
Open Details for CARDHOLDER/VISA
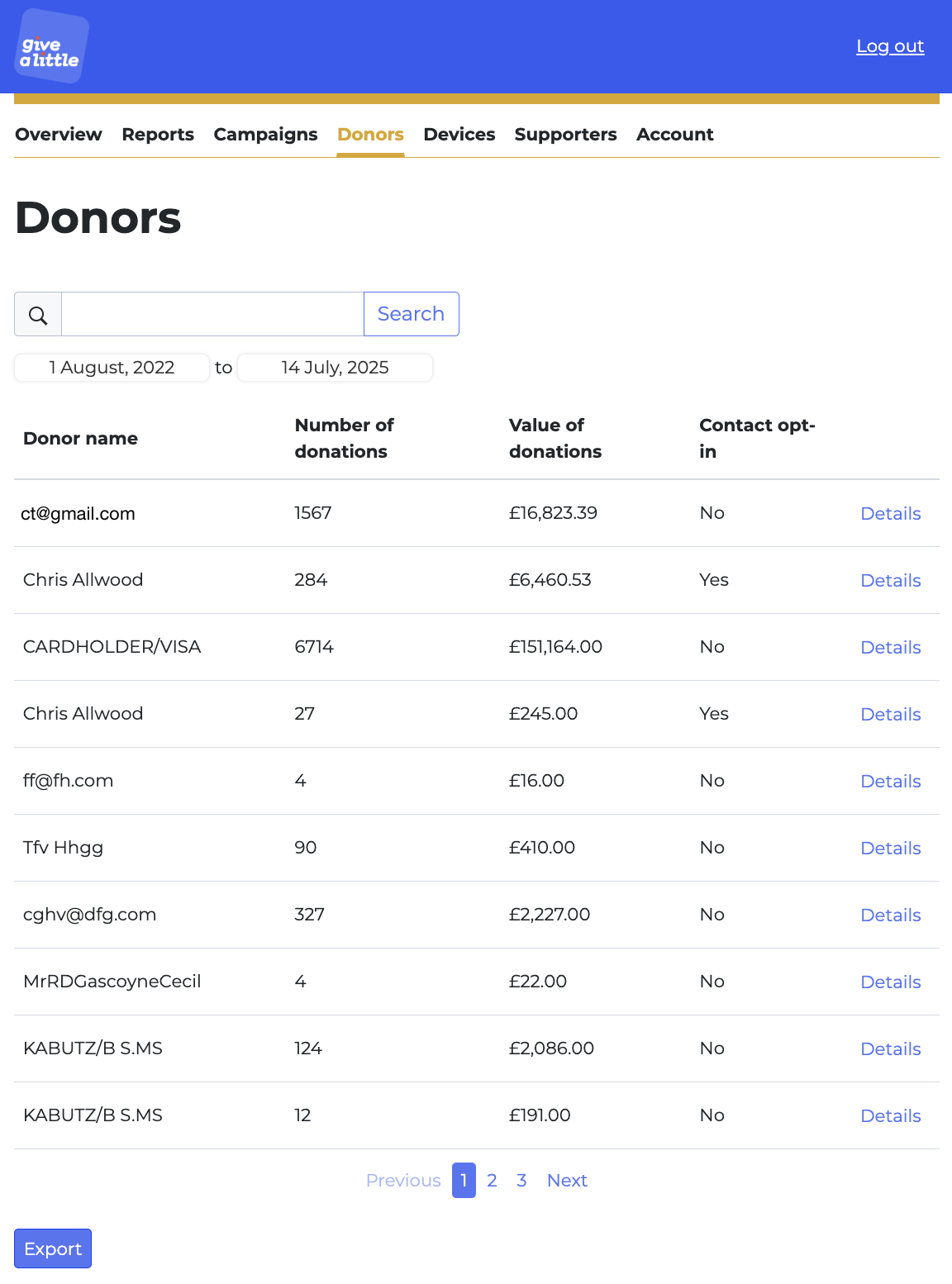tap(891, 648)
